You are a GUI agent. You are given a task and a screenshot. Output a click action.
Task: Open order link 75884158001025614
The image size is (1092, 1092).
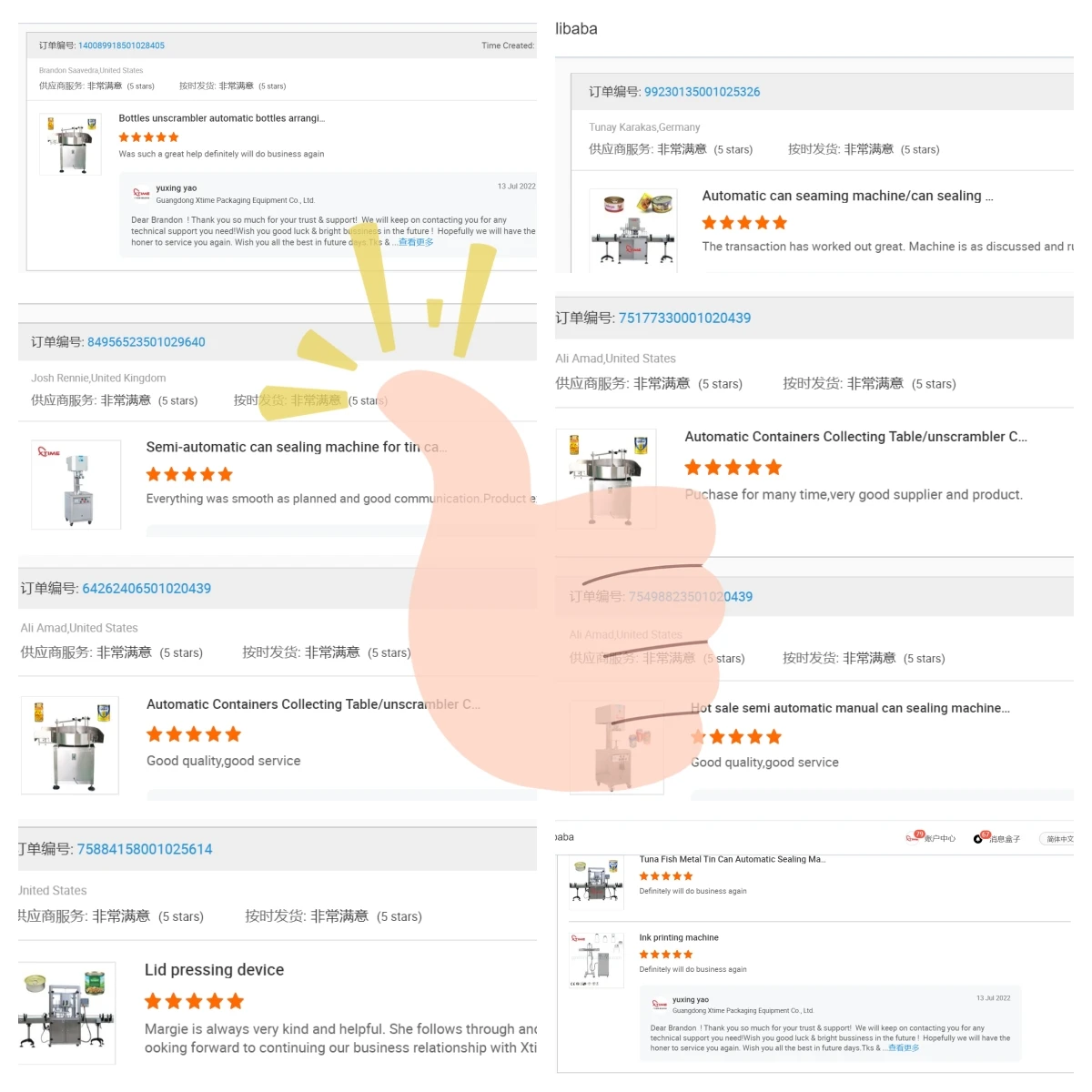(x=145, y=849)
